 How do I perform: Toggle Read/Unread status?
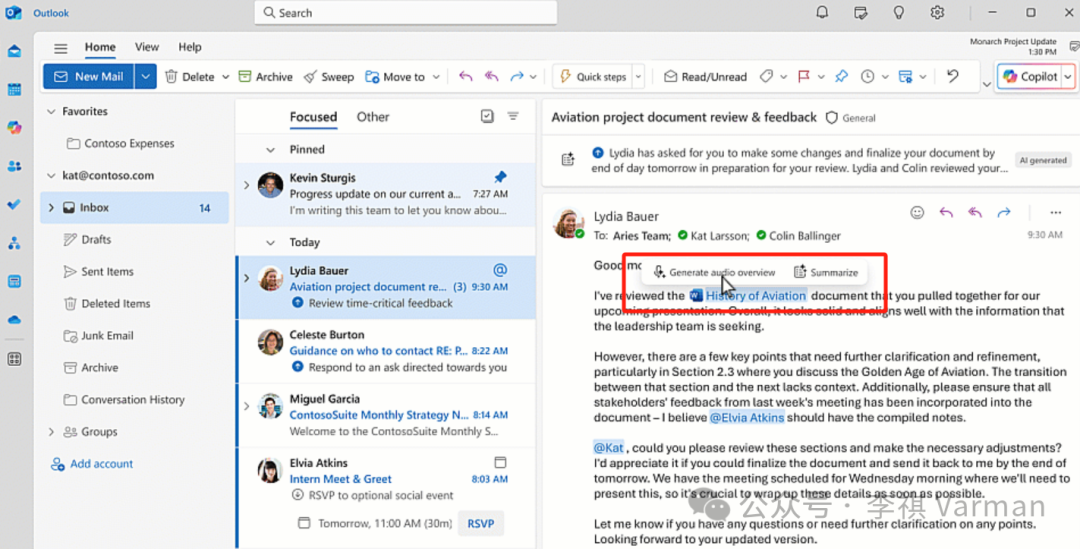[x=705, y=76]
